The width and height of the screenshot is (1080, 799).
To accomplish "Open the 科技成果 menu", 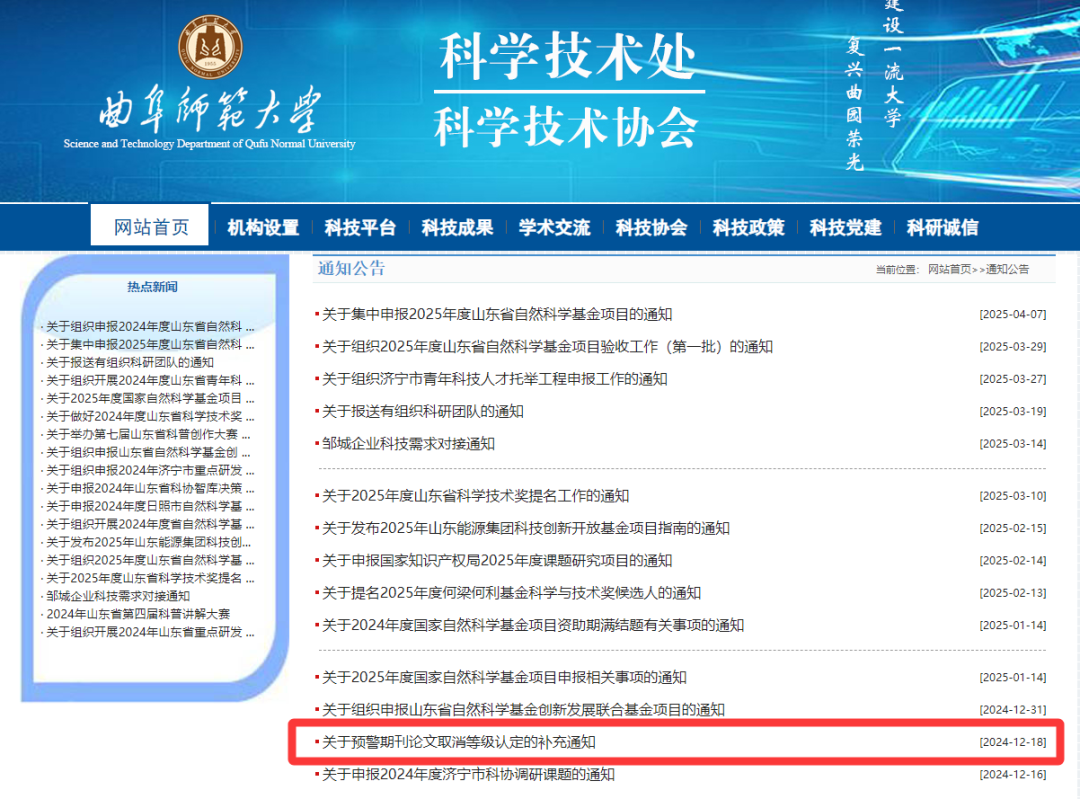I will [459, 227].
